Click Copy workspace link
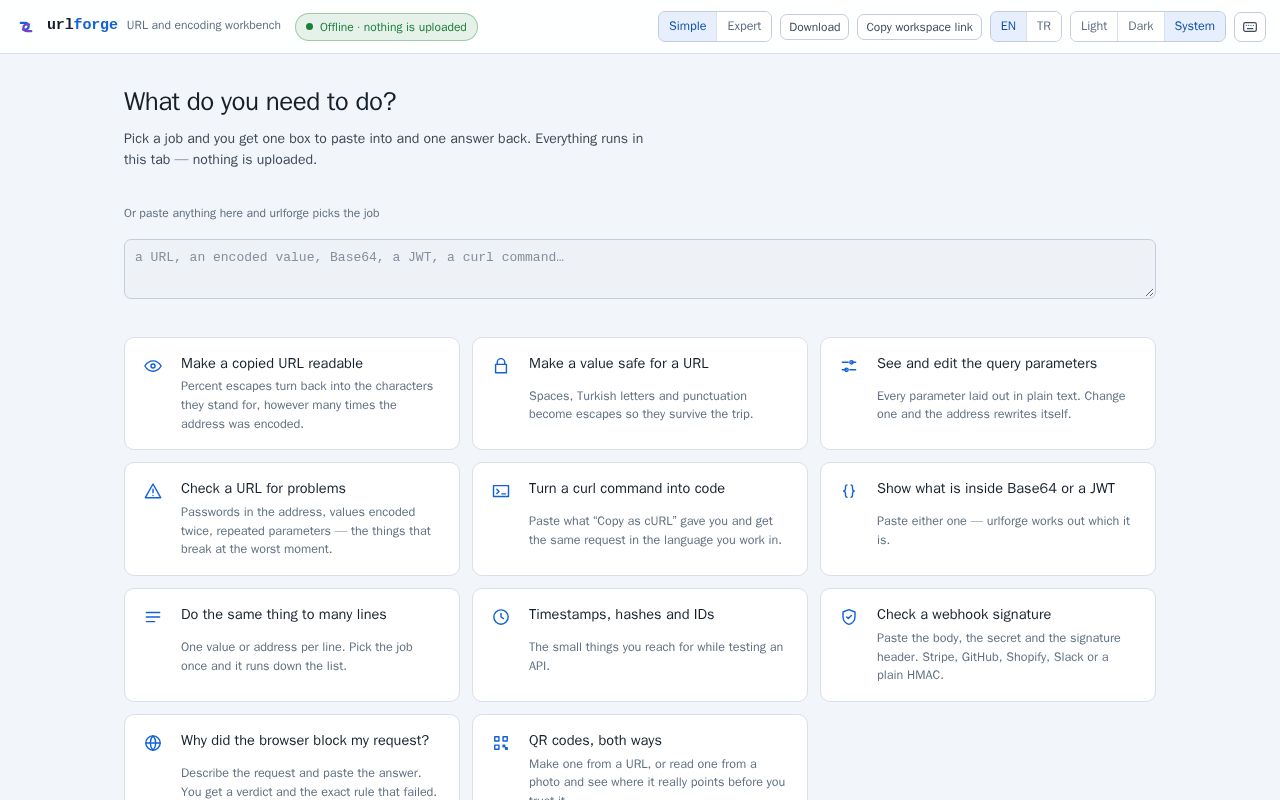 (919, 27)
